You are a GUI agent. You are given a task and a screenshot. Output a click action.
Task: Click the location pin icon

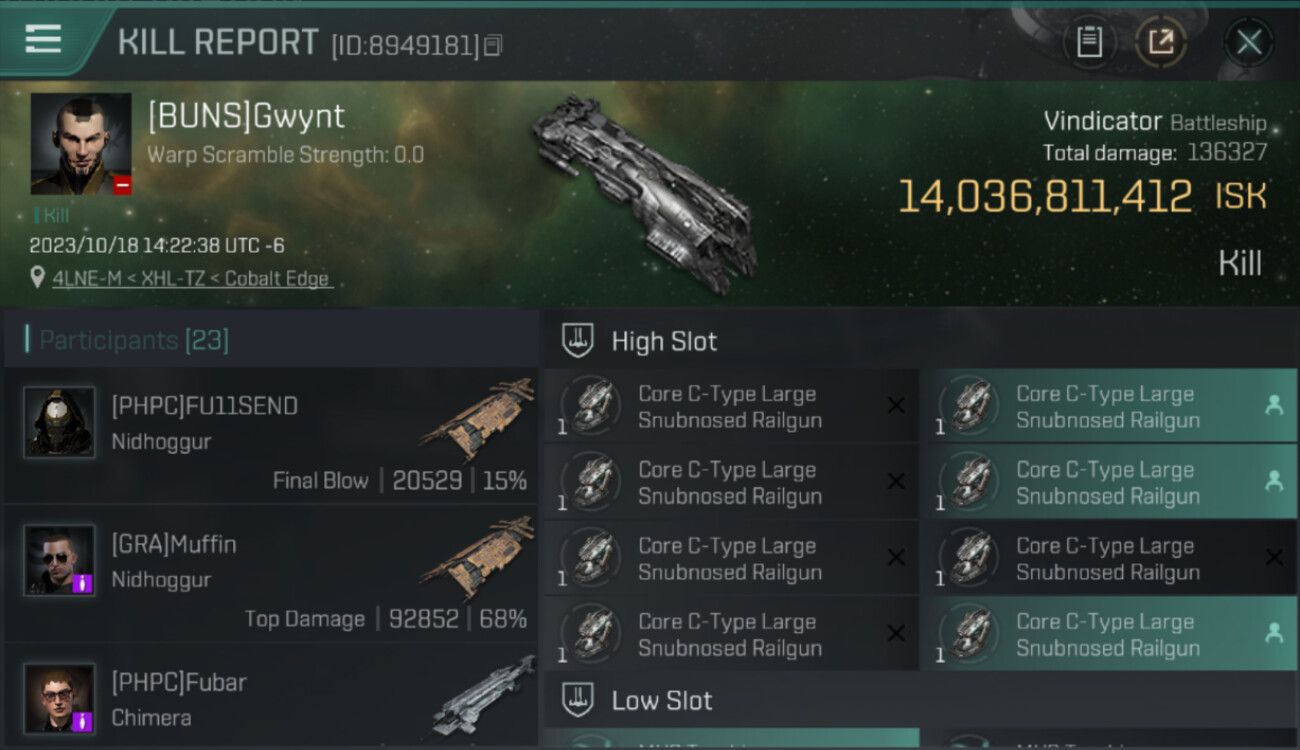38,278
